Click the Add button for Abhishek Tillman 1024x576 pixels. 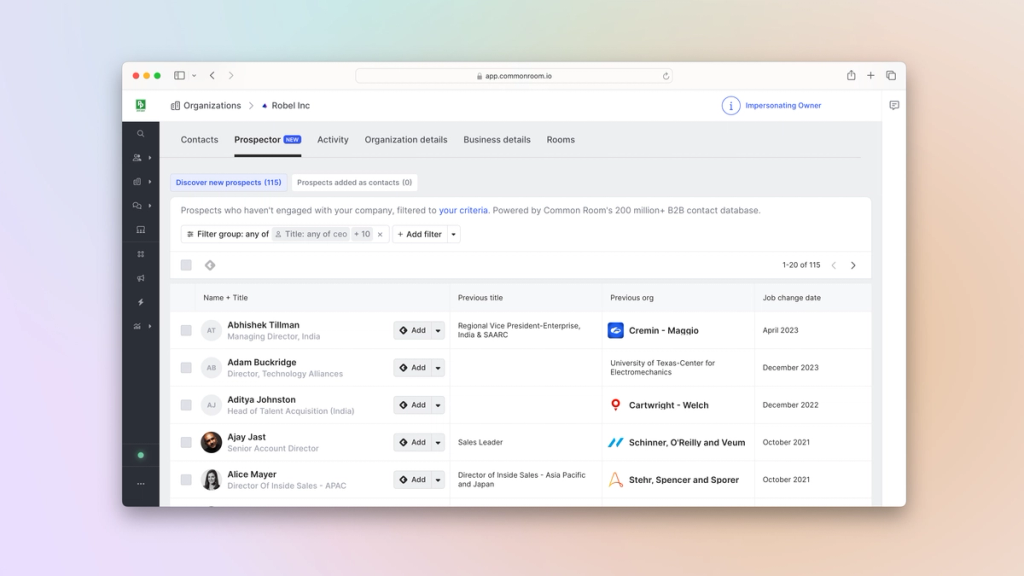coord(413,330)
